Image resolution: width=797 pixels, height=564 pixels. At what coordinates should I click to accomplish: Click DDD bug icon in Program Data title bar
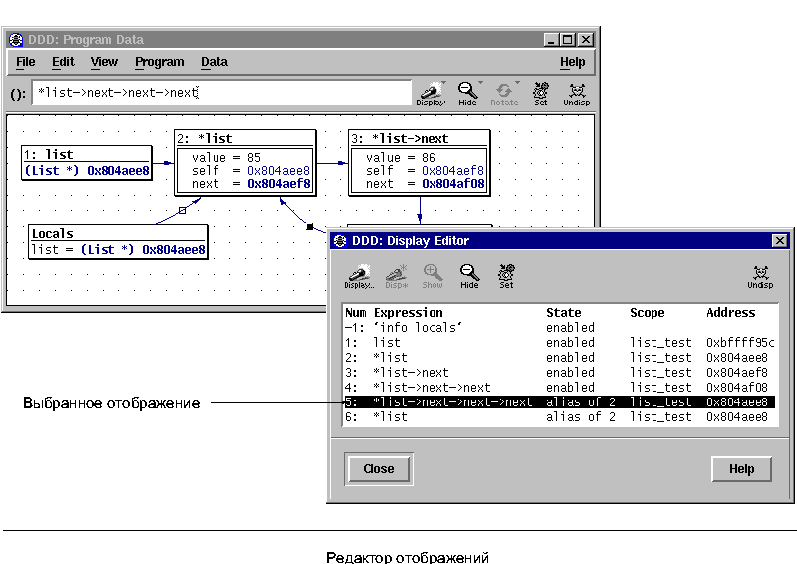point(16,40)
